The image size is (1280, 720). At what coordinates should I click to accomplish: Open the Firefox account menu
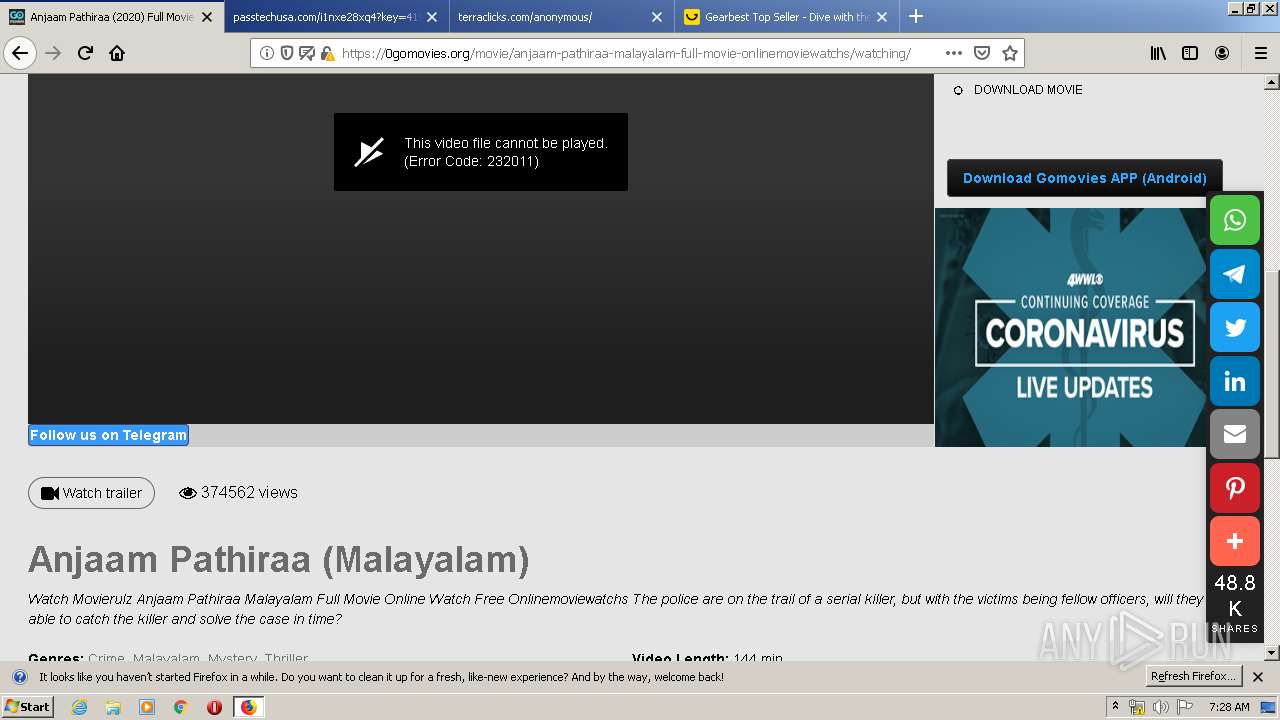click(1222, 53)
